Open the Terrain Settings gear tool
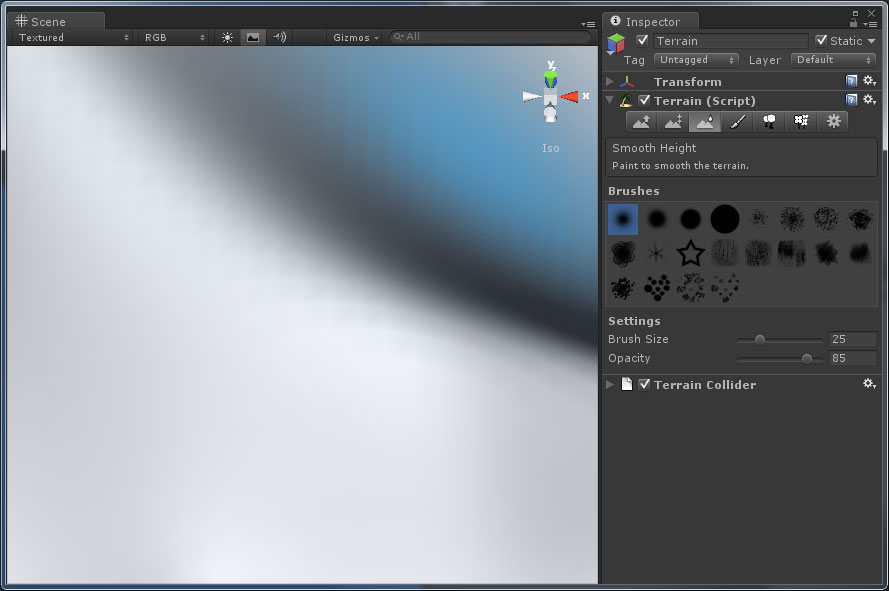The width and height of the screenshot is (889, 591). (833, 122)
